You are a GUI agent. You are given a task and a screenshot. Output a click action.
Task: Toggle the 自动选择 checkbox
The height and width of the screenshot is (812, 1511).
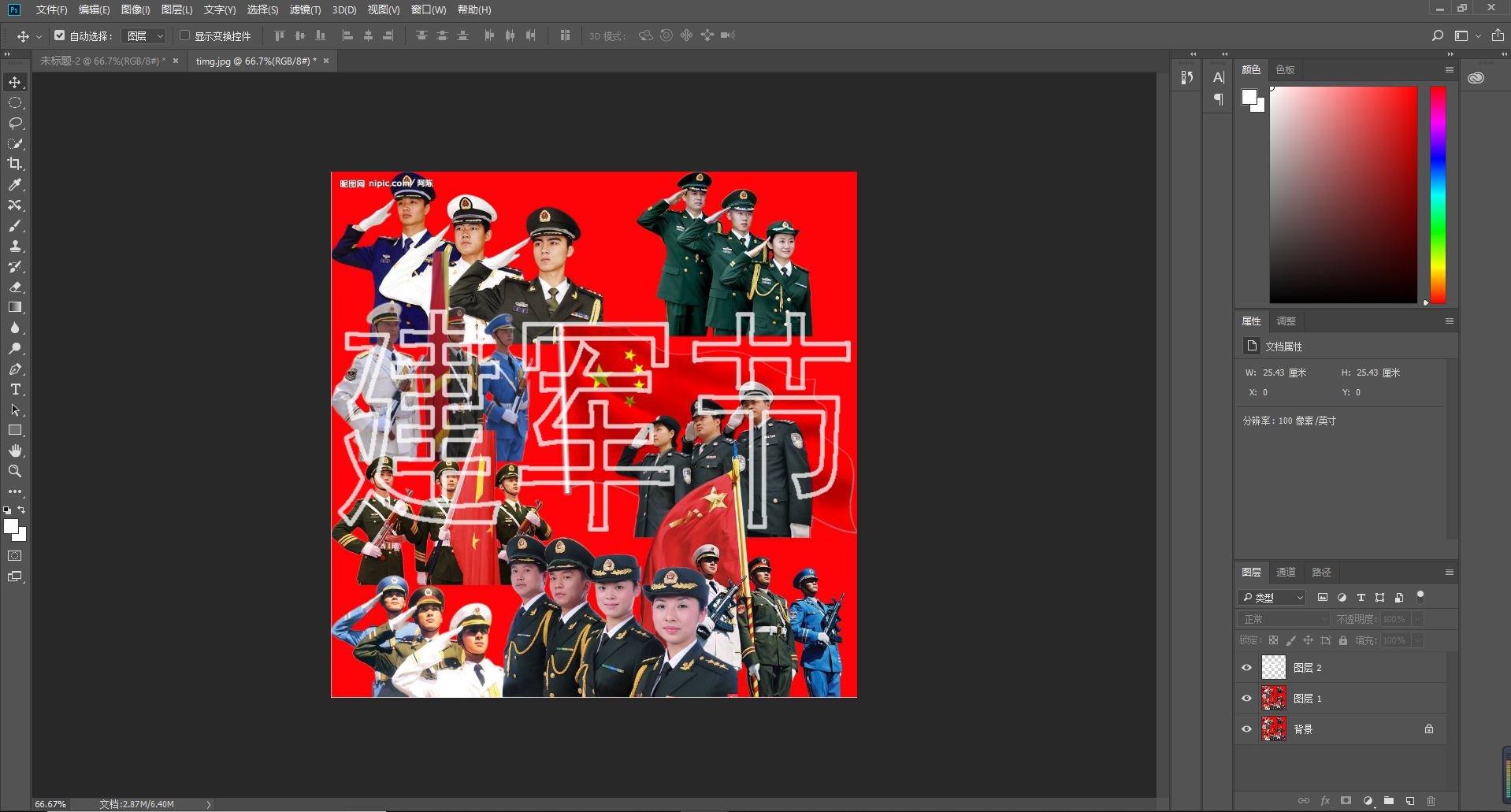pos(60,35)
